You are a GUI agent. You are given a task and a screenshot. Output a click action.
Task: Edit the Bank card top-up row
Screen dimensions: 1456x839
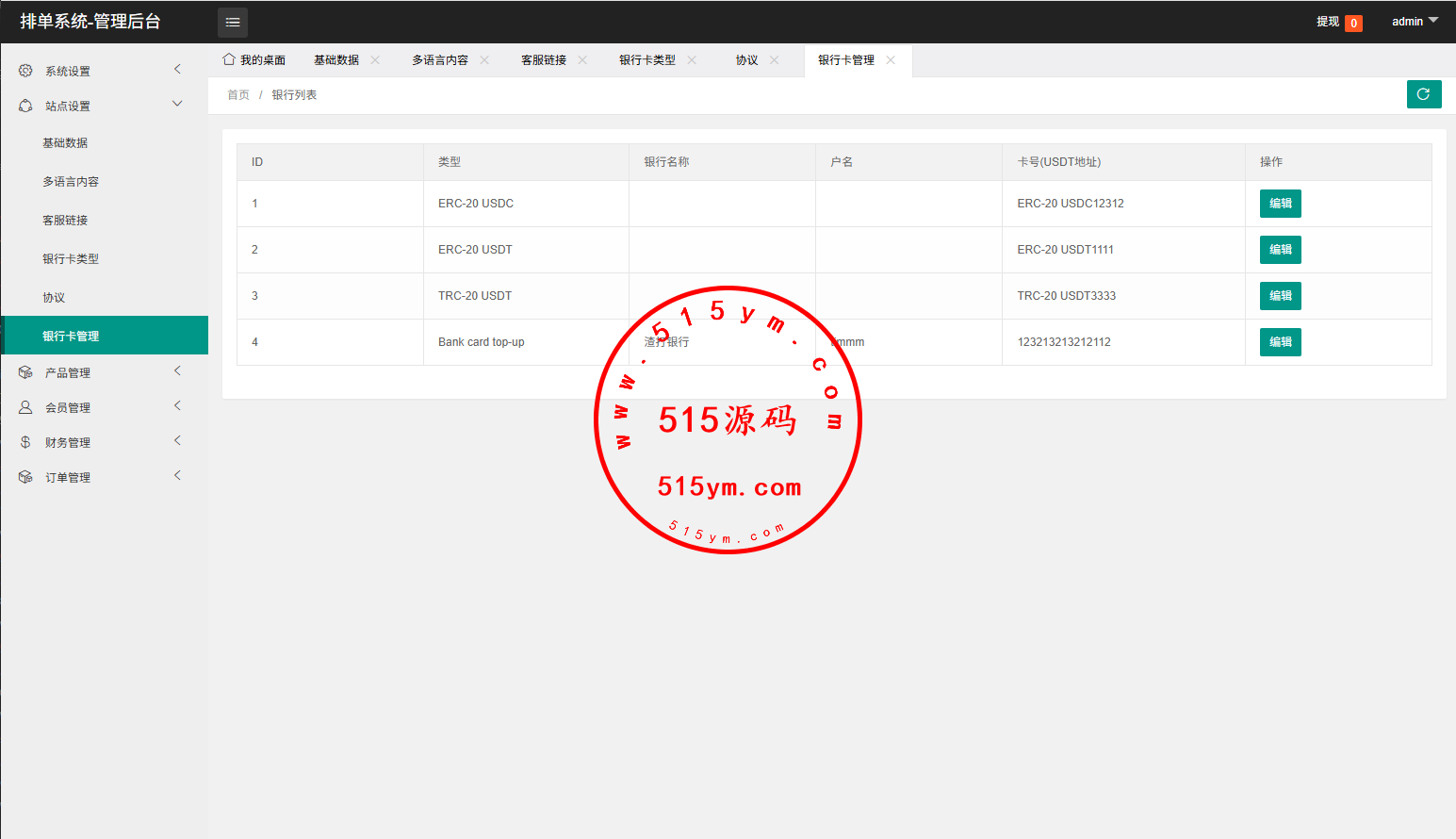pyautogui.click(x=1280, y=342)
